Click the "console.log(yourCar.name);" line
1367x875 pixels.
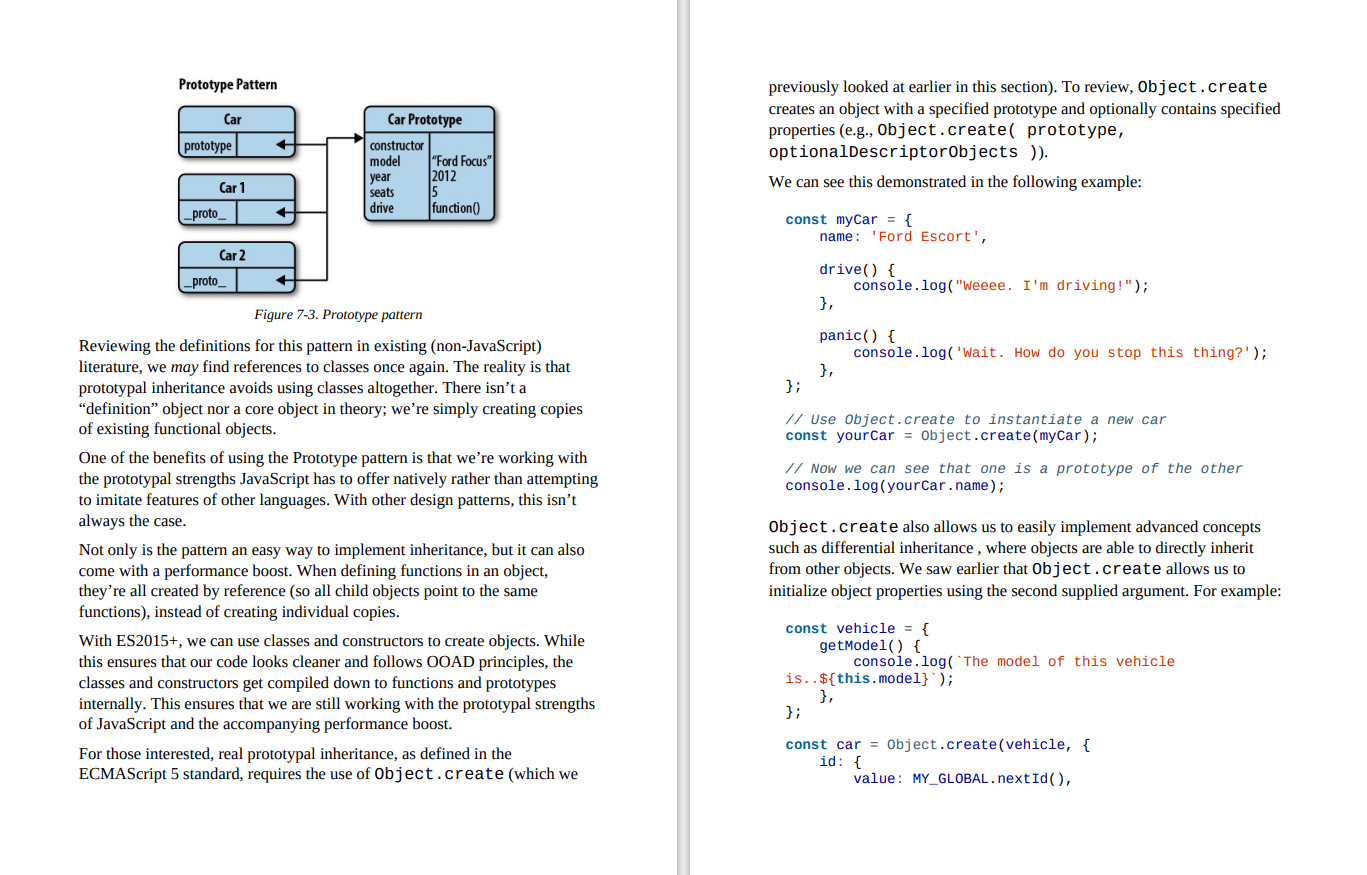[895, 485]
